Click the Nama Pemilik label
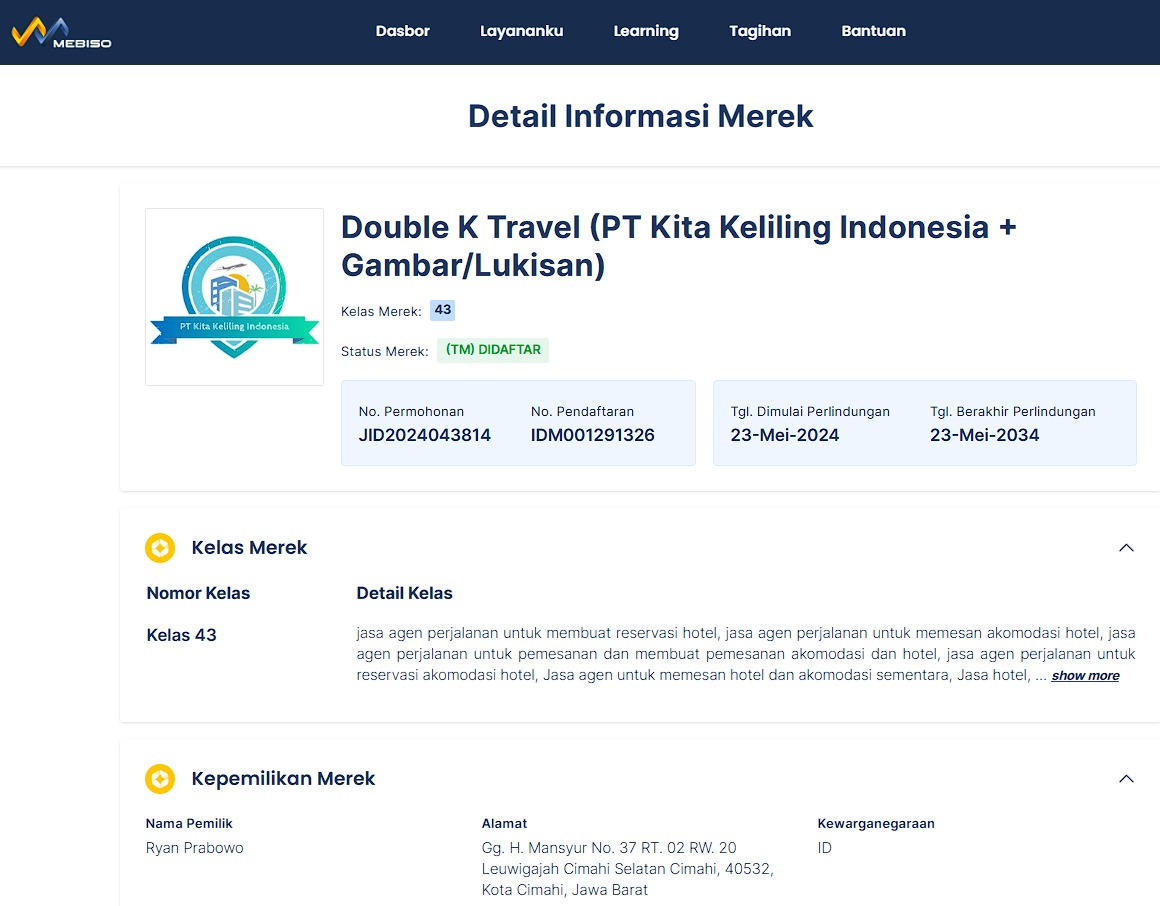This screenshot has width=1160, height=906. [189, 823]
